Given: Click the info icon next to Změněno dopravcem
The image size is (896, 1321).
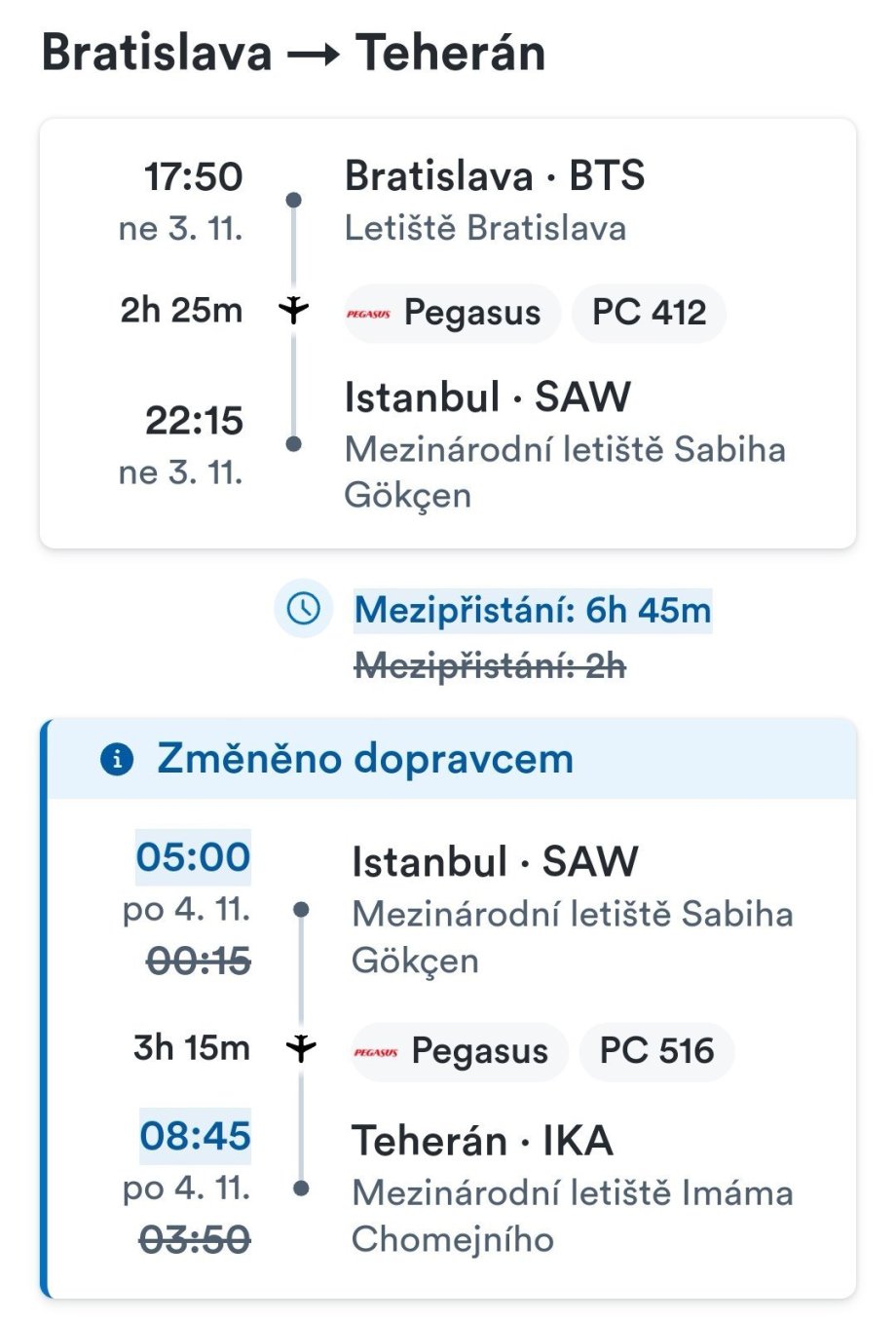Looking at the screenshot, I should pyautogui.click(x=117, y=759).
